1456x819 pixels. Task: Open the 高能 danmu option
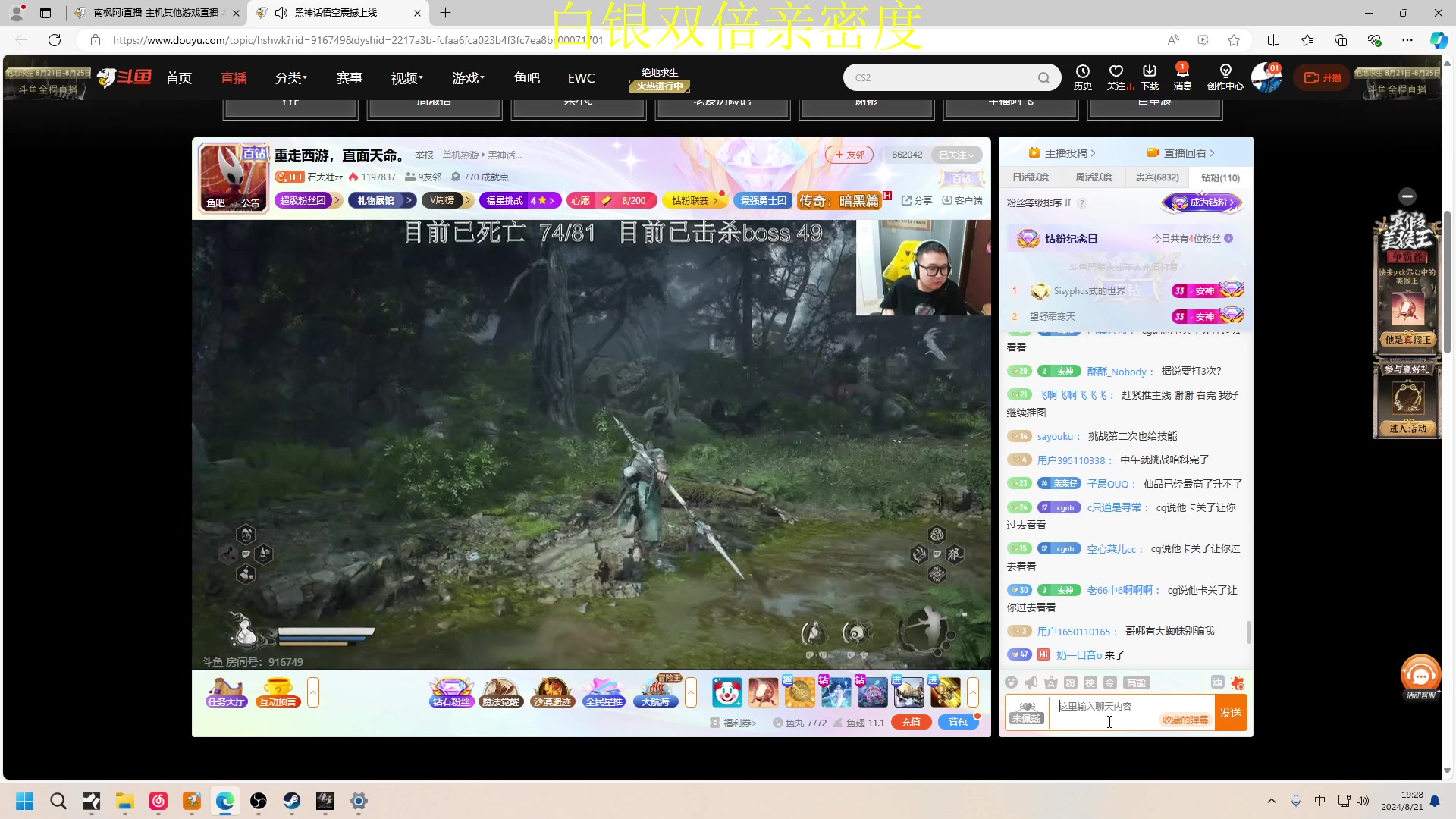1136,682
